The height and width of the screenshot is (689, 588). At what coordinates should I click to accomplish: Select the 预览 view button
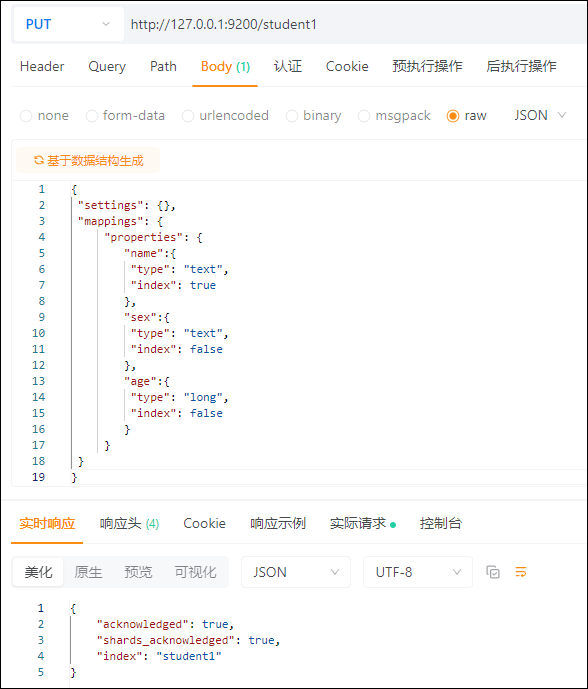click(x=138, y=572)
